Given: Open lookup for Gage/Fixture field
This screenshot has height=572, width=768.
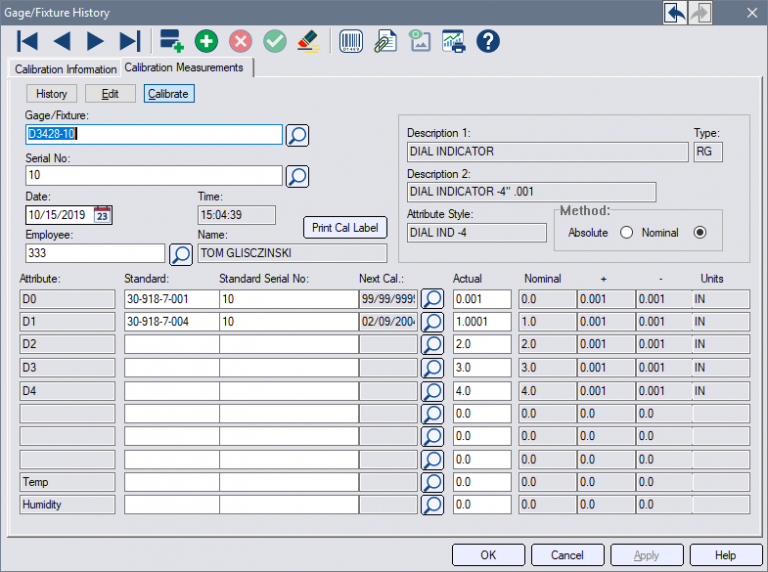Looking at the screenshot, I should point(297,136).
